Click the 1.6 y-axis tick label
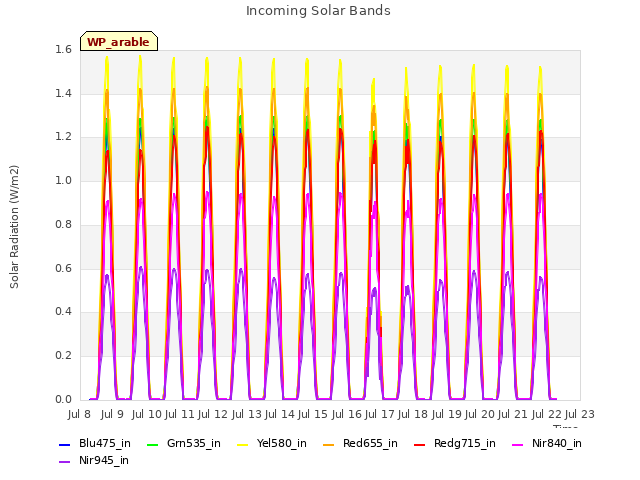 (63, 50)
